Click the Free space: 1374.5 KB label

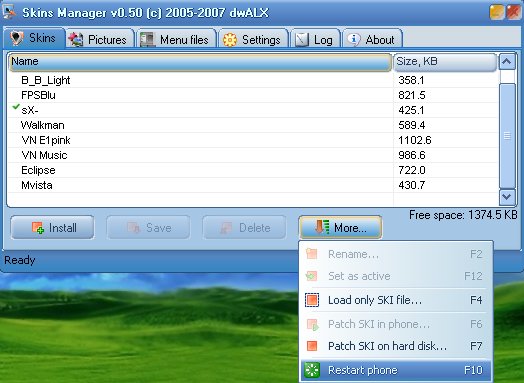coord(463,215)
